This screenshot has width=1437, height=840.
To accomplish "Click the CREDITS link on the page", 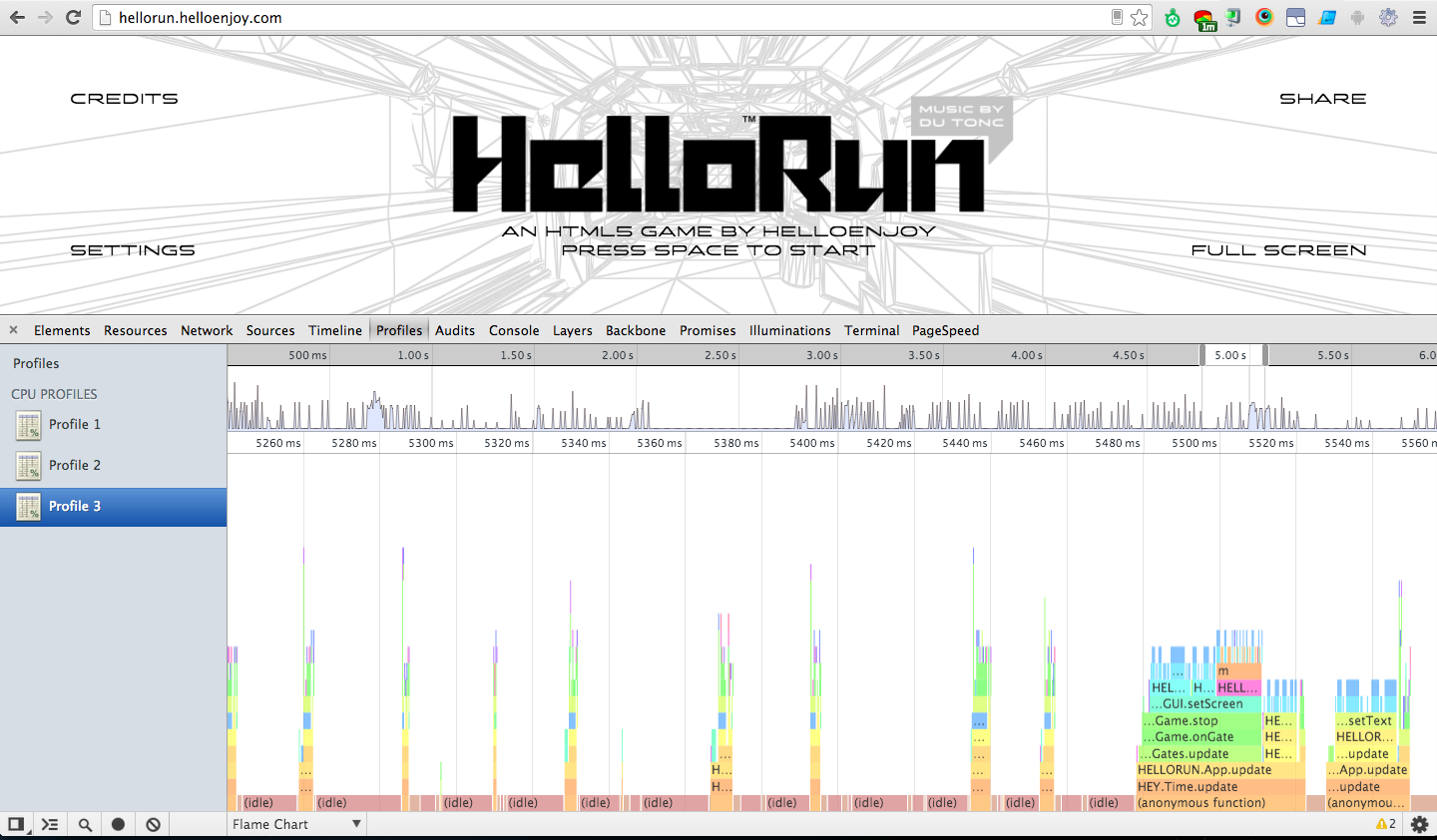I will 124,99.
